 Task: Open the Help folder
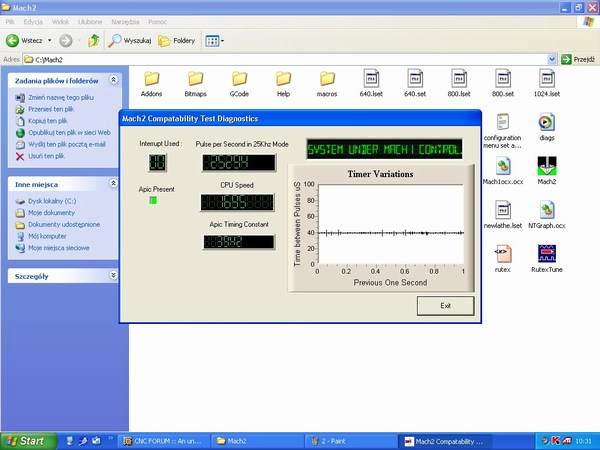pyautogui.click(x=283, y=83)
